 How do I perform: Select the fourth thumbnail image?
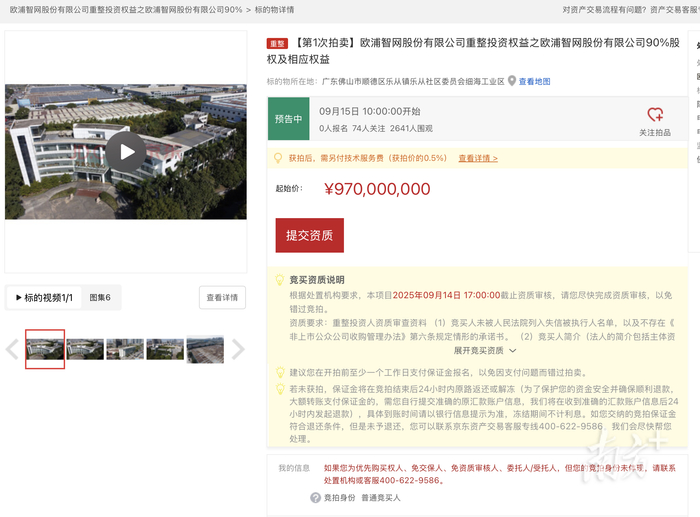coord(165,349)
